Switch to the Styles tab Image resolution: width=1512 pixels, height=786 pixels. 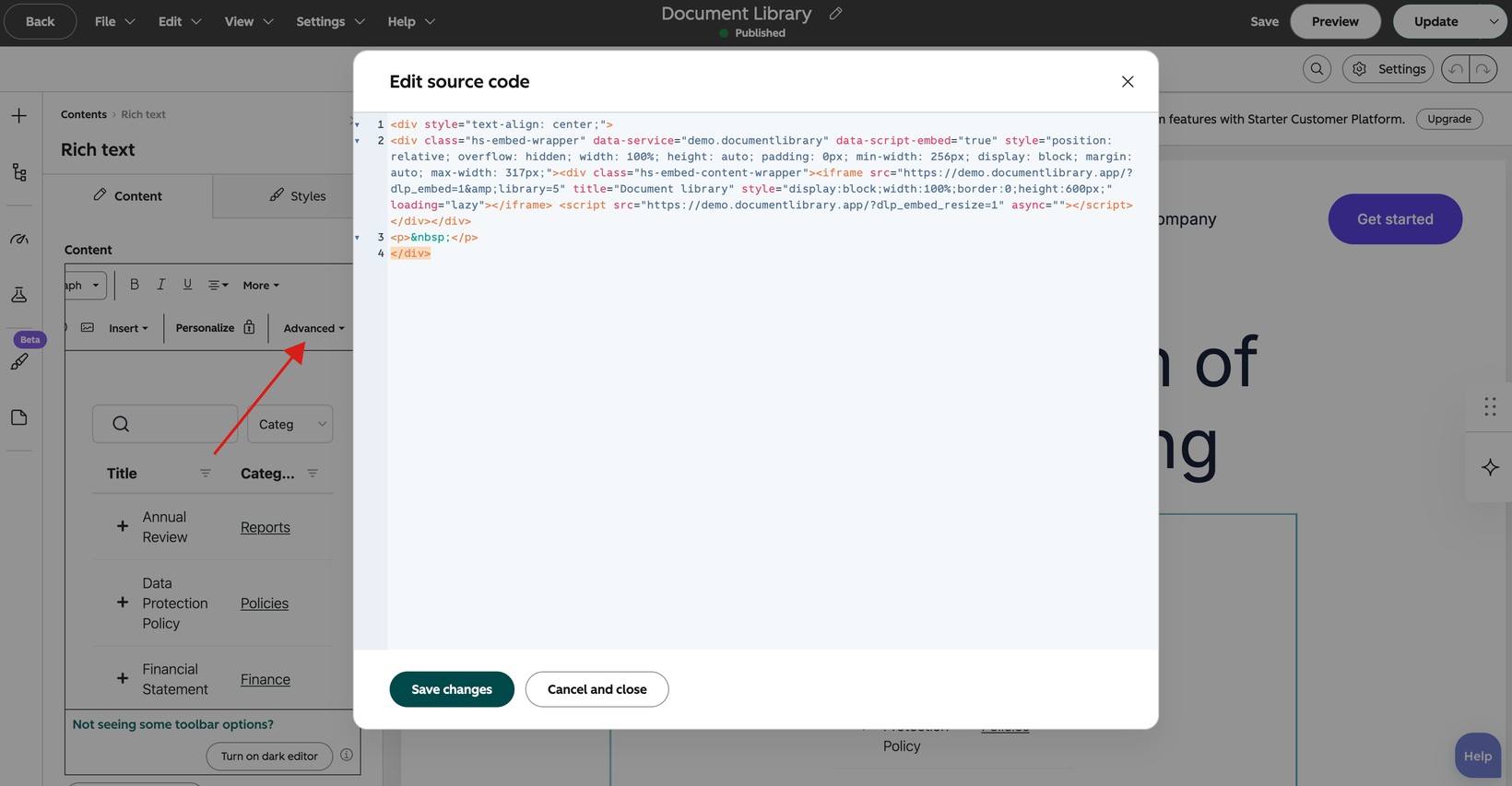point(297,195)
